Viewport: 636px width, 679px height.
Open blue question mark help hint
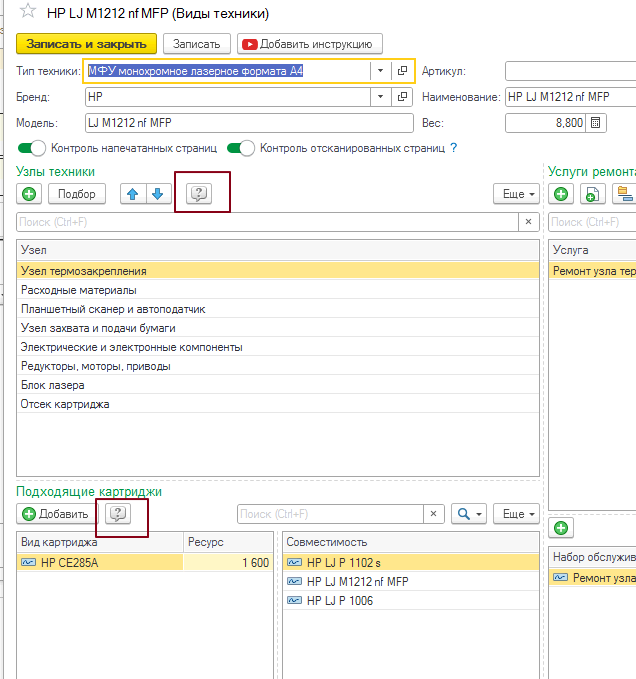pos(453,148)
